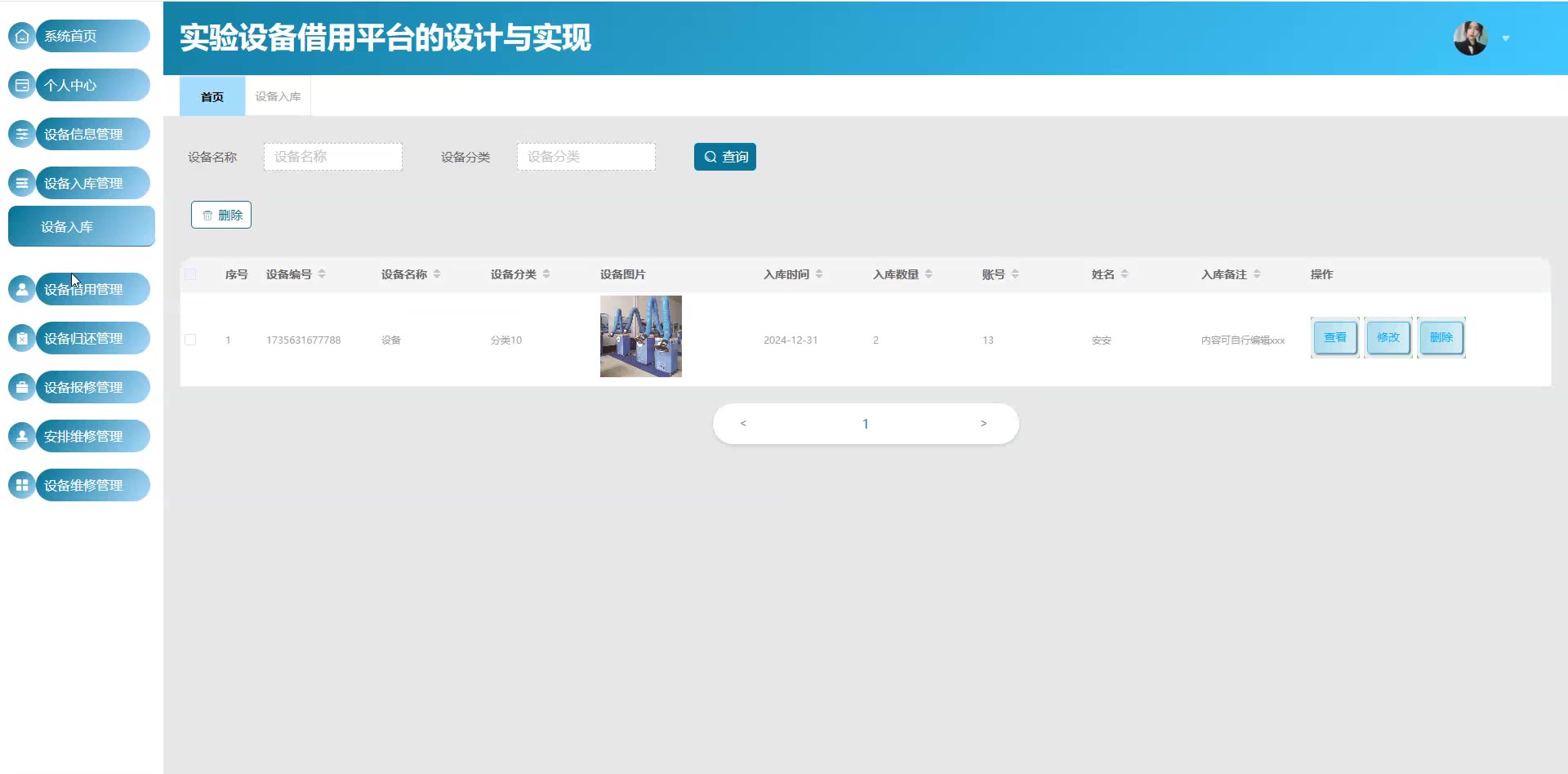Click the briefcase icon beside 设备报修管理

point(22,387)
